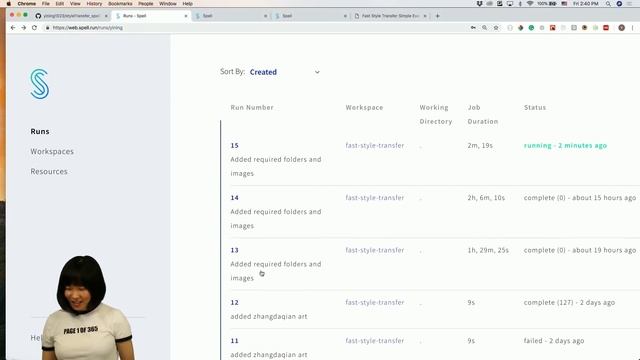This screenshot has height=360, width=640.
Task: Open the History menu
Action: (94, 4)
